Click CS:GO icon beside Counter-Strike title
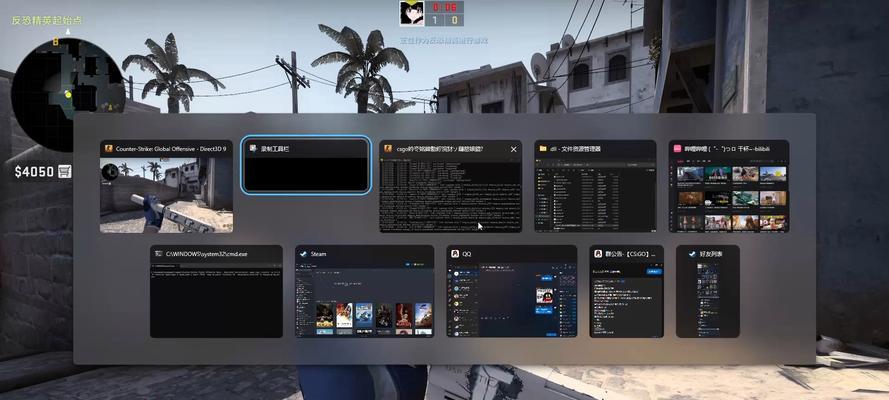 point(108,148)
